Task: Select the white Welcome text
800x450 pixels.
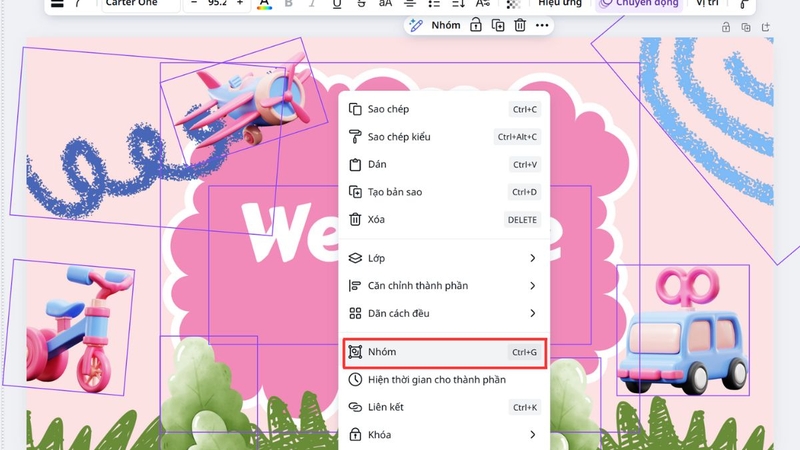Action: coord(291,232)
